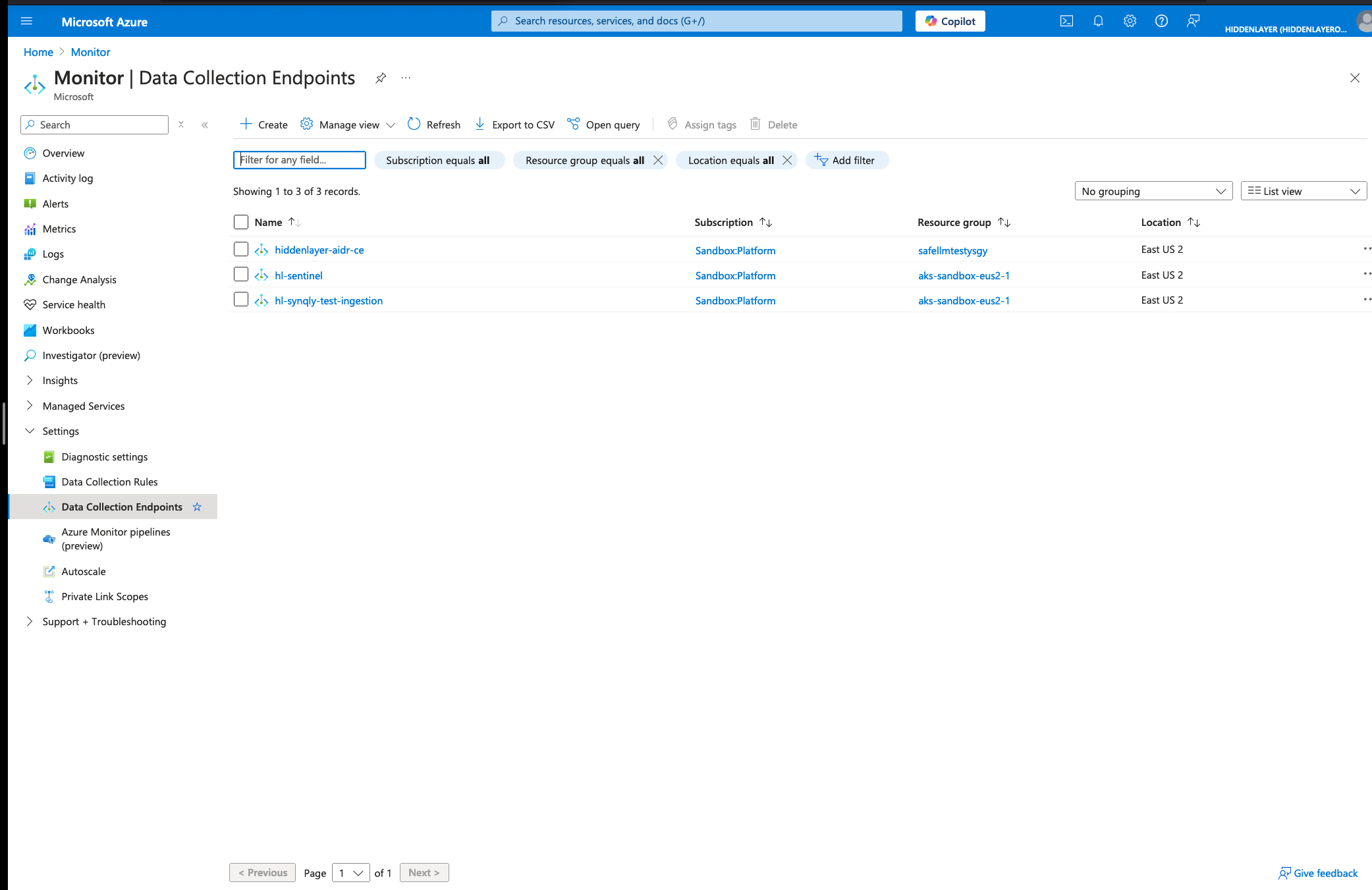Open the notifications bell
The height and width of the screenshot is (890, 1372).
point(1098,21)
